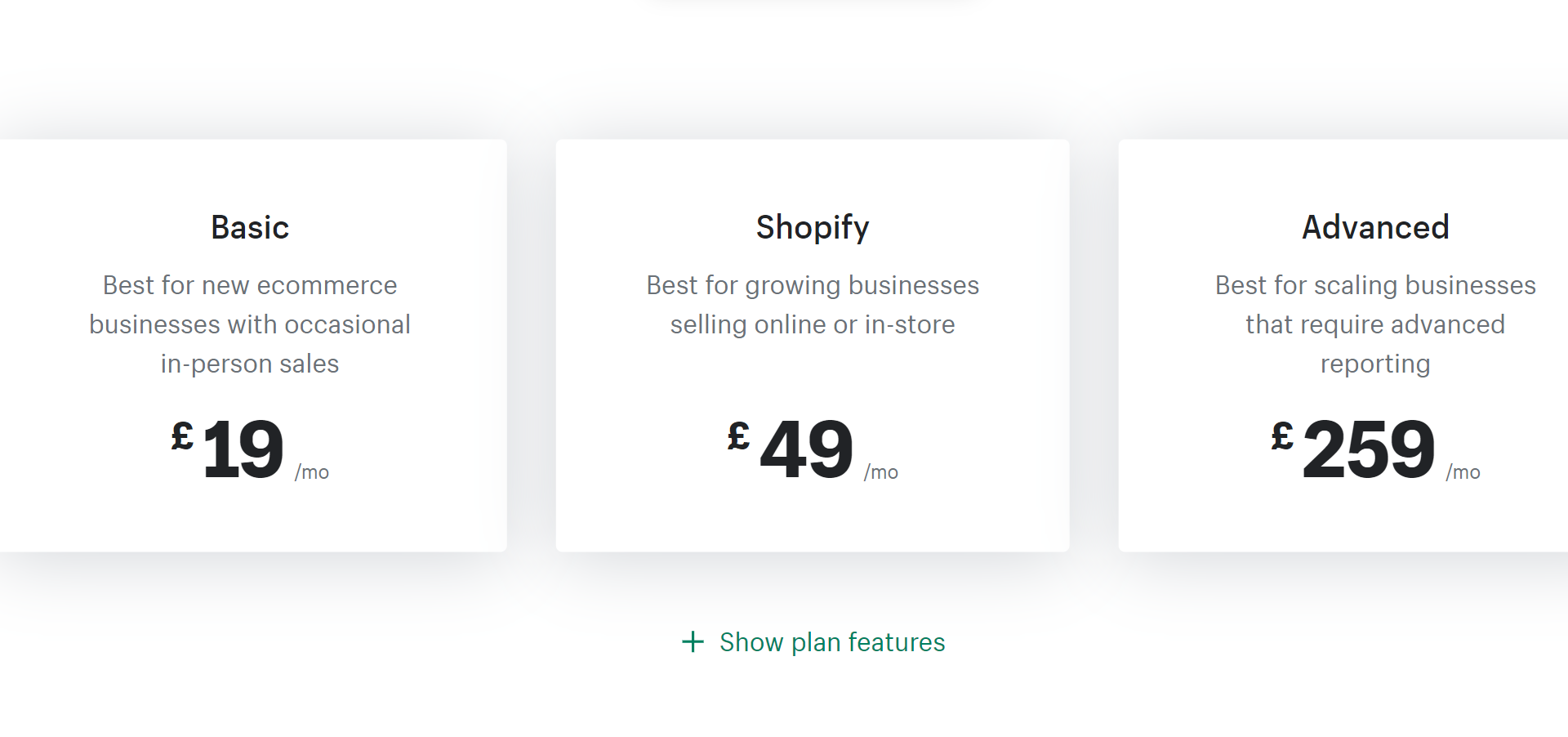Screen dimensions: 1568x737
Task: Expand the Show plan features link
Action: coord(831,642)
